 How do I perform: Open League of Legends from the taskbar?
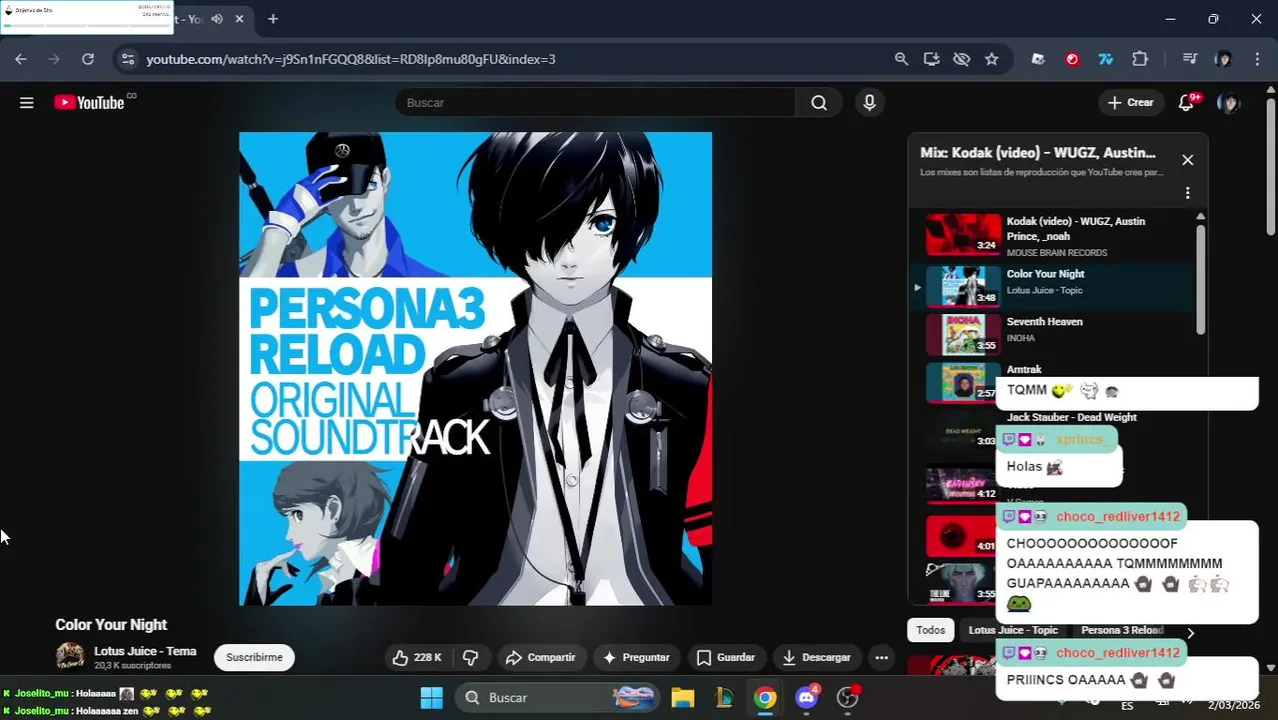pos(724,697)
